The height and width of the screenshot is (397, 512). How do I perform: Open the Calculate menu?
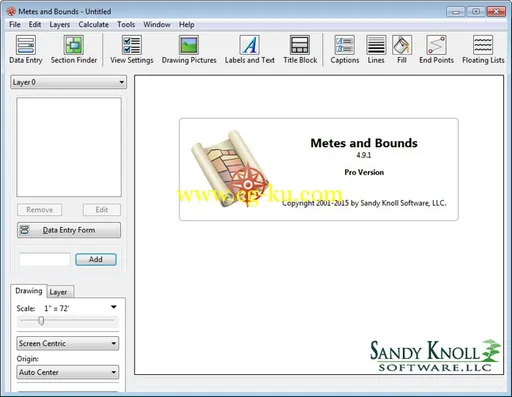pos(93,25)
